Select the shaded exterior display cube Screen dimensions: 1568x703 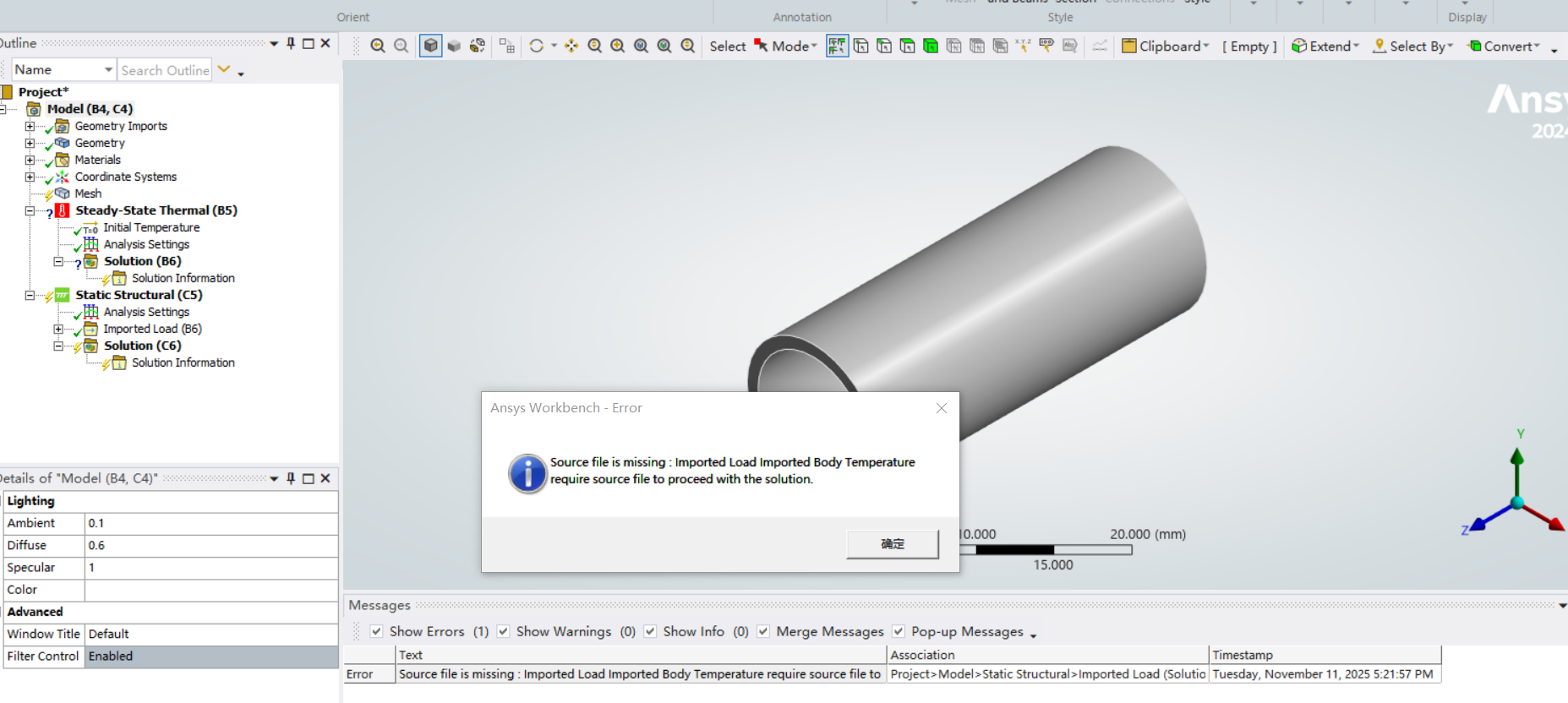(x=454, y=46)
